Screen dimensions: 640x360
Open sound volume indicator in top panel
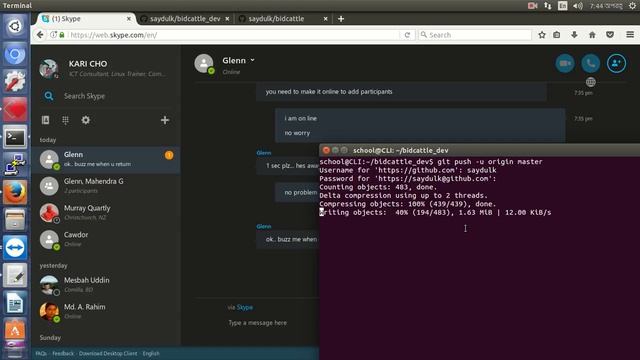click(x=578, y=6)
